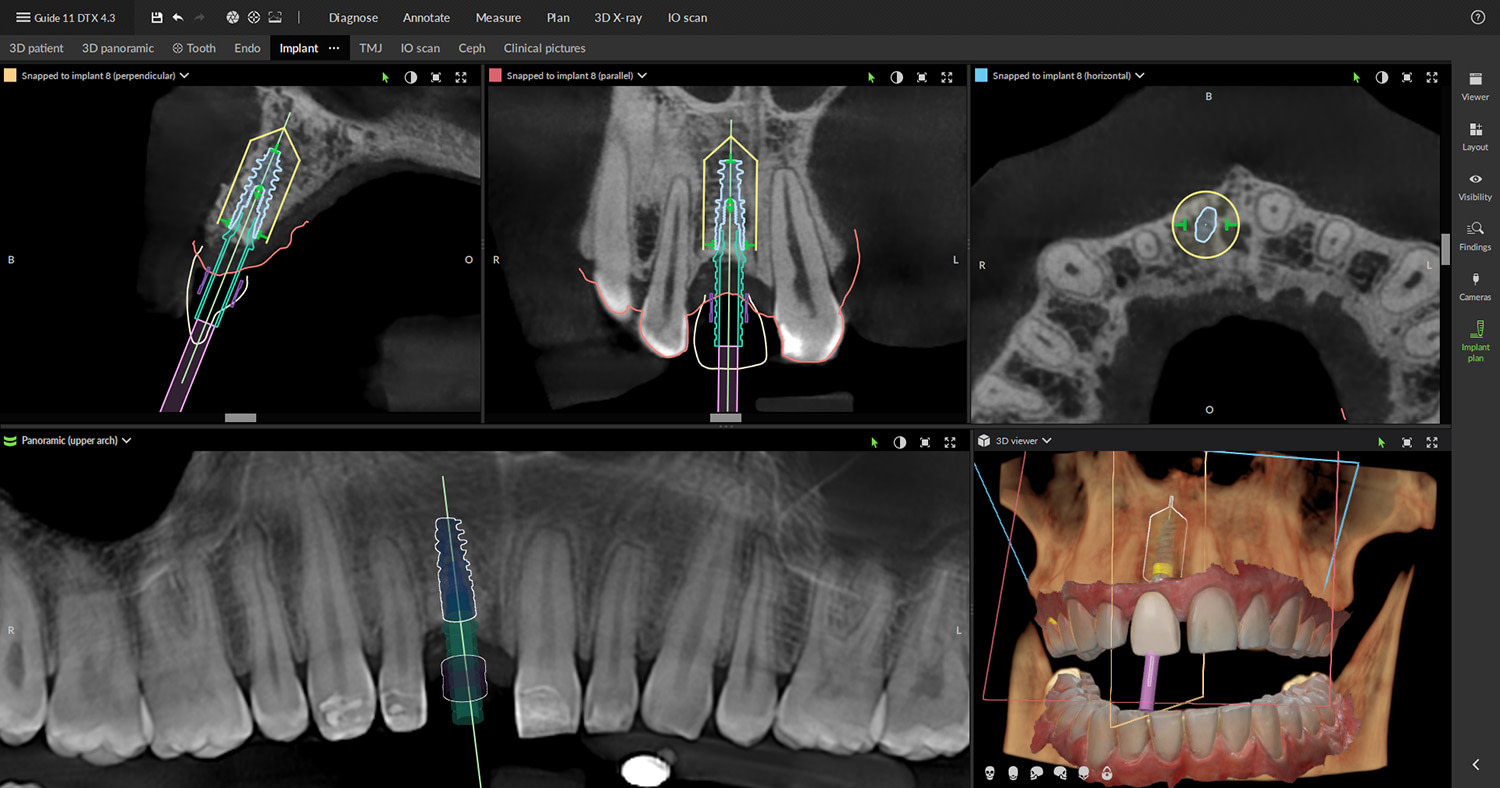Click the Measure menu item
Screen dimensions: 1500x788
coord(498,17)
